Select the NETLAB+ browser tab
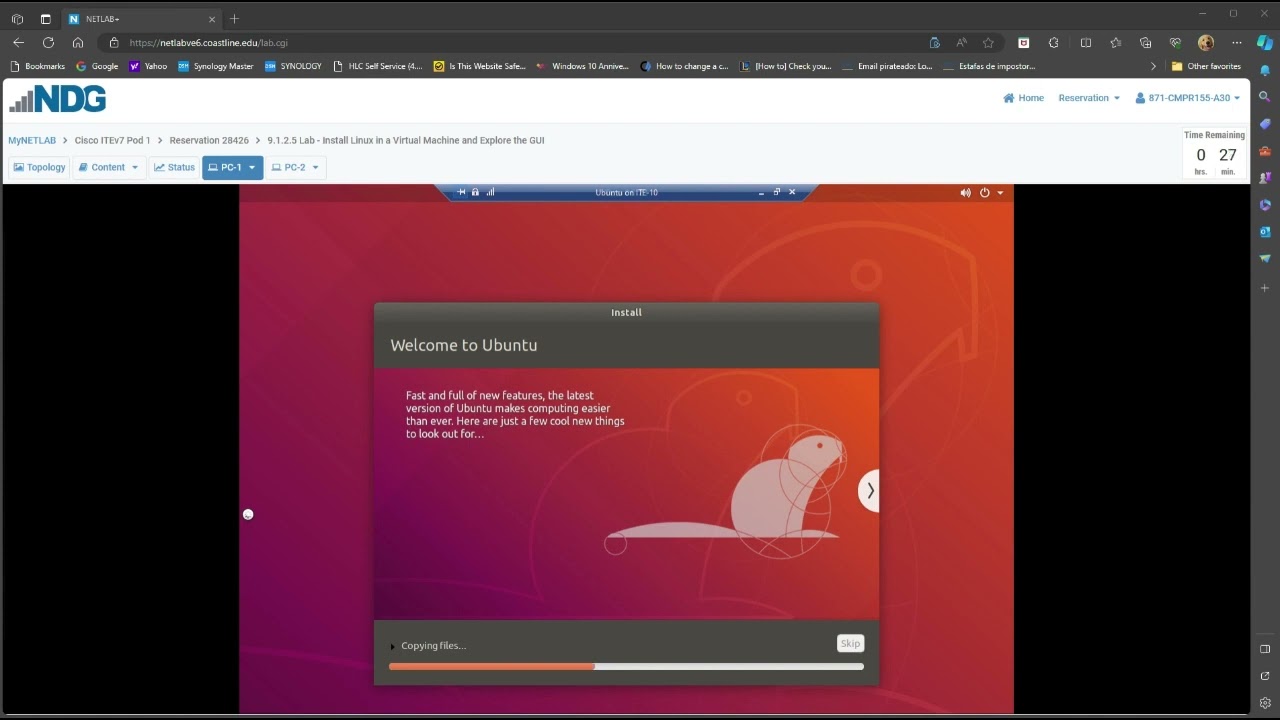The image size is (1280, 720). tap(142, 19)
